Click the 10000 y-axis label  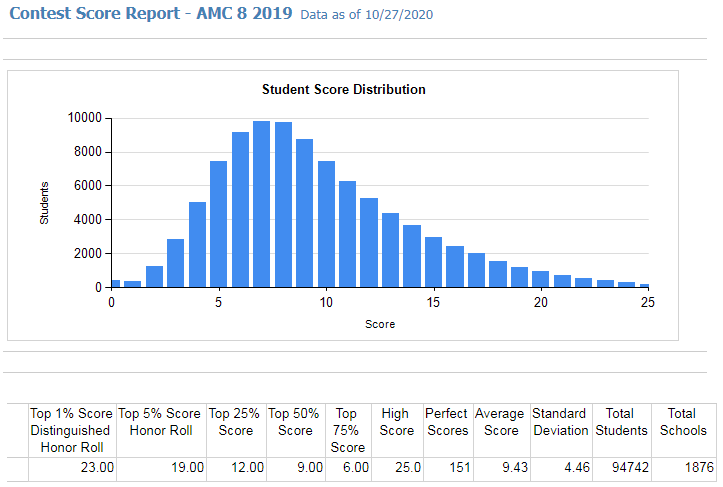tap(85, 118)
